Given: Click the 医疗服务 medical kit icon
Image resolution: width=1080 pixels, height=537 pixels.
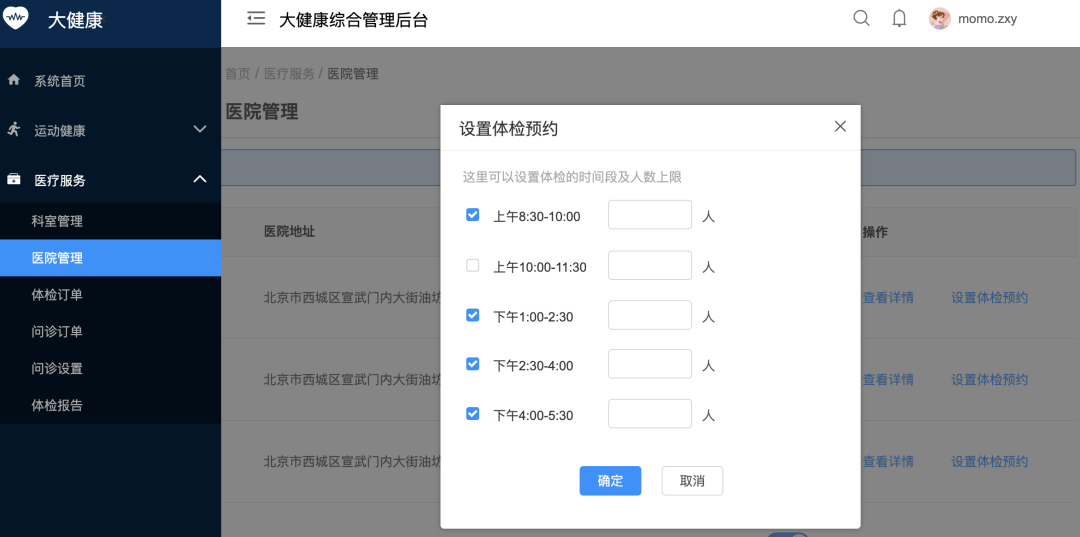Looking at the screenshot, I should tap(14, 180).
